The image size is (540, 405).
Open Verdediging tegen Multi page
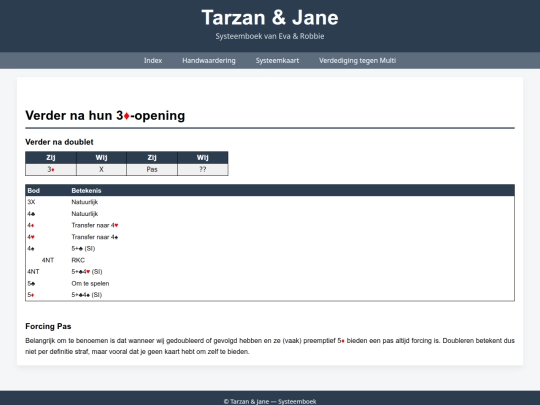point(357,61)
